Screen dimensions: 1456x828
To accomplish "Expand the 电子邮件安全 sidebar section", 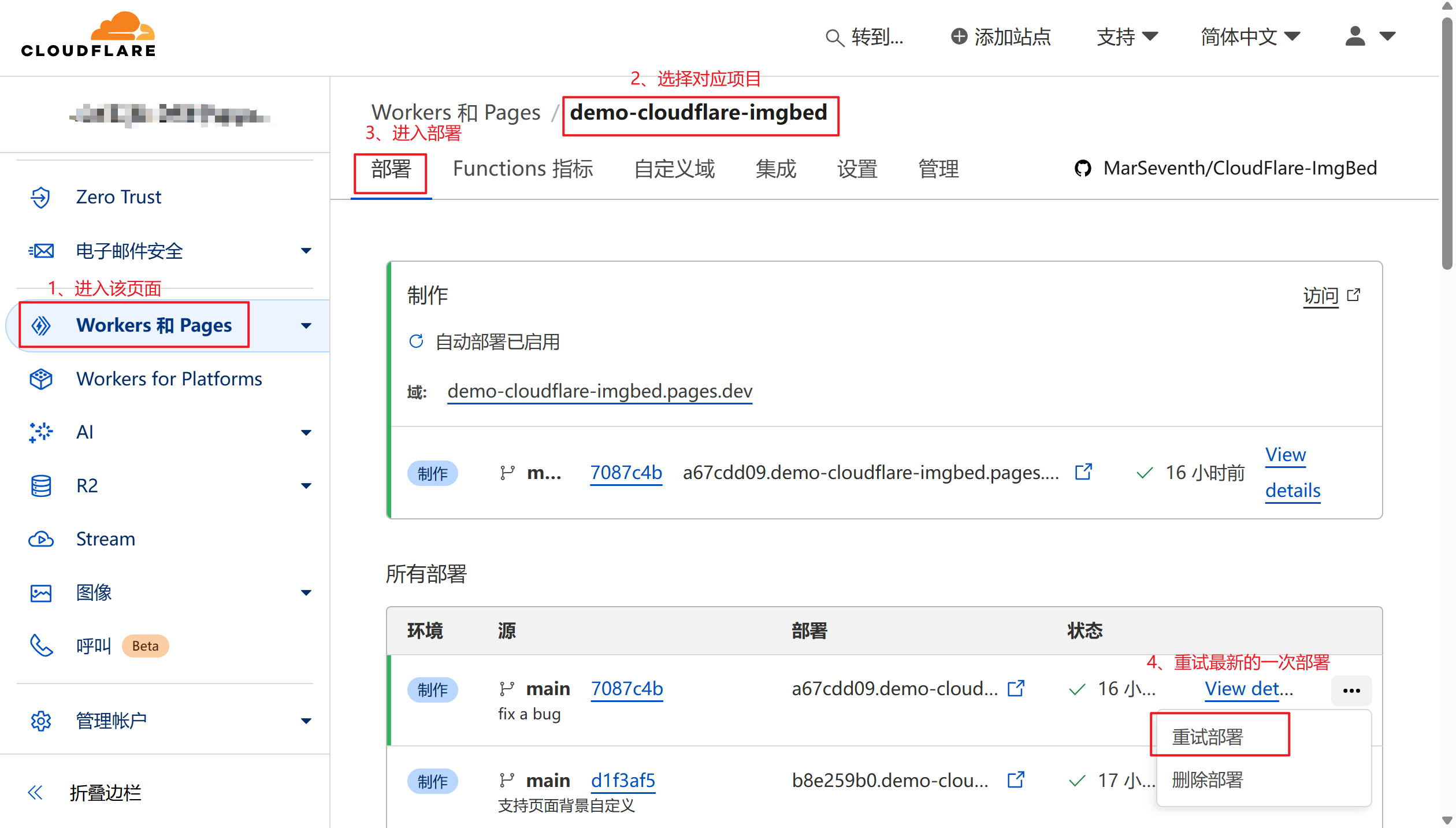I will pyautogui.click(x=306, y=251).
